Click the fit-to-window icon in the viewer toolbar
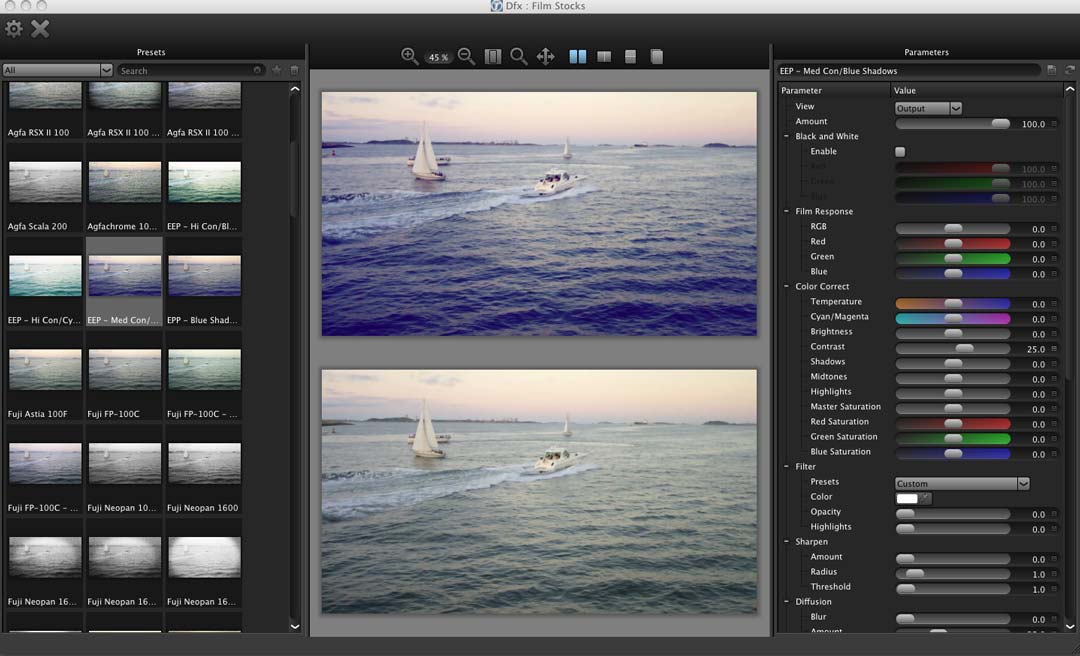 [x=492, y=57]
